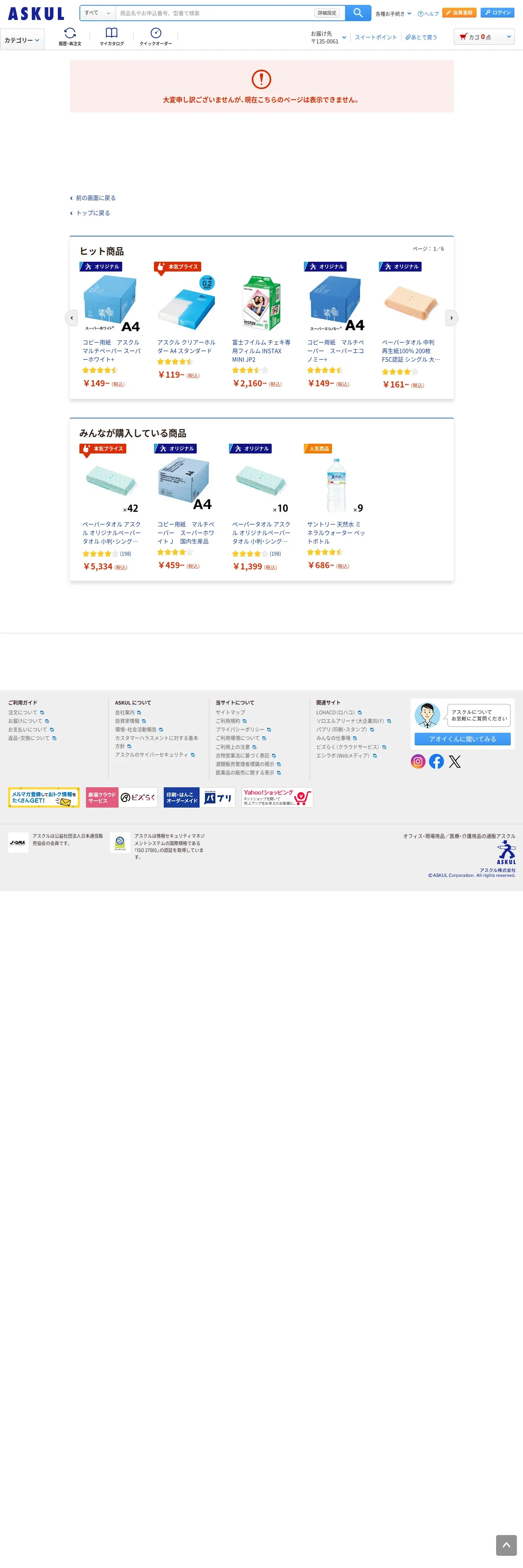The image size is (523, 1568).
Task: Open the 履歴・再注文 reorder history icon
Action: (x=70, y=37)
